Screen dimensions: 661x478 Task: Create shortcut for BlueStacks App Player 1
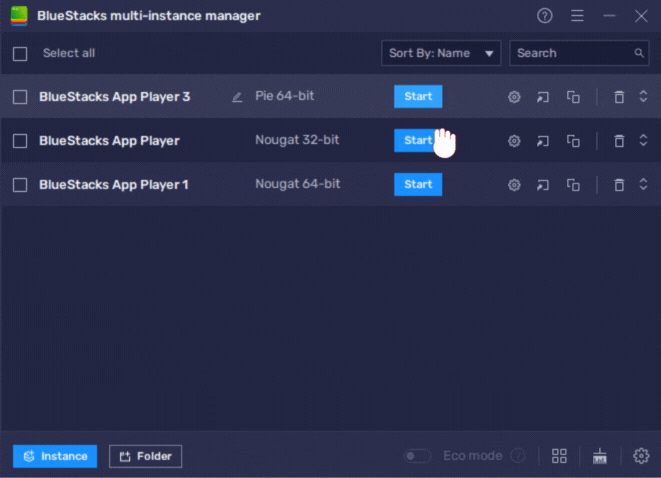pos(543,185)
